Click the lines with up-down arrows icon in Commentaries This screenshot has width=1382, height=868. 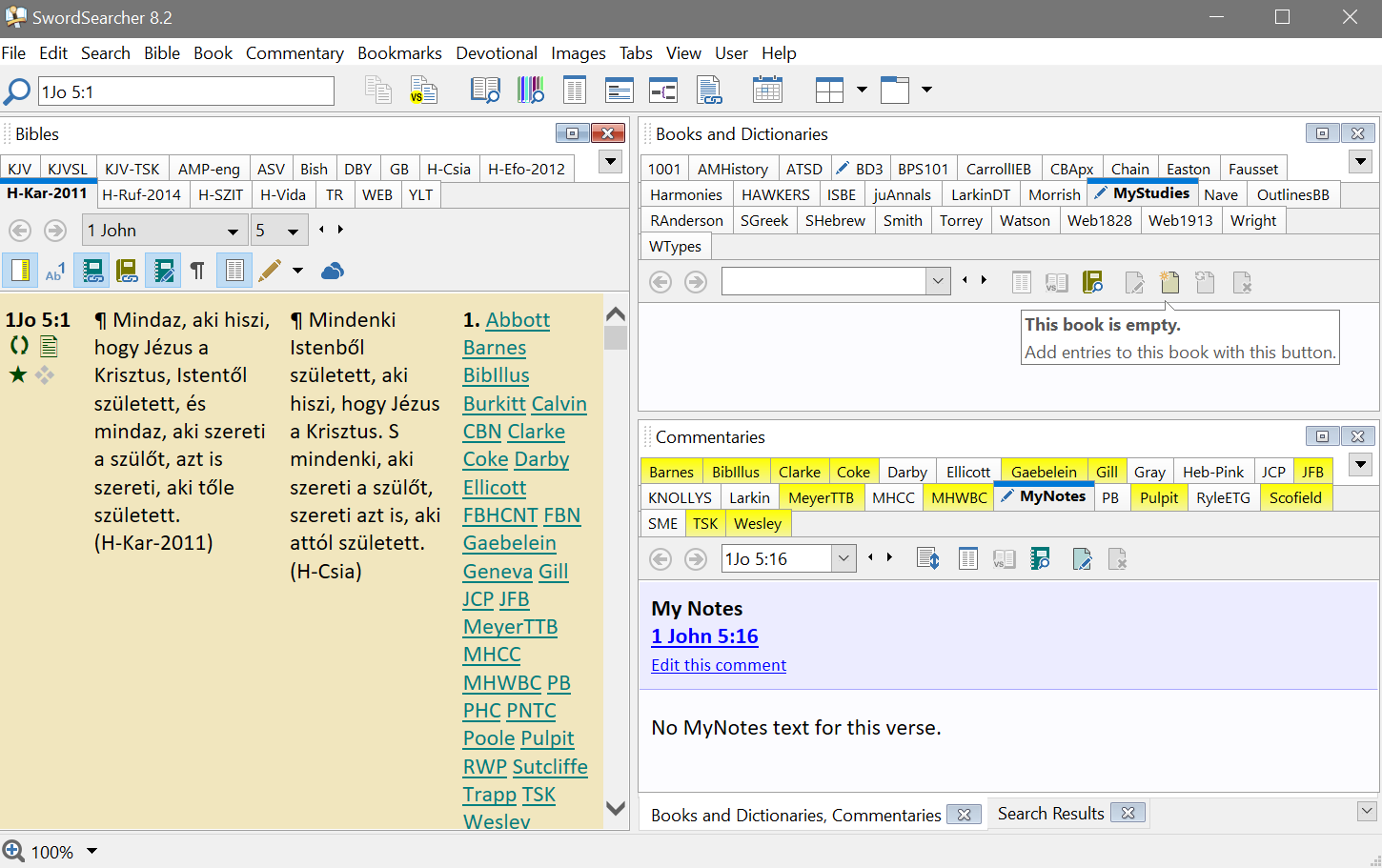(x=927, y=559)
